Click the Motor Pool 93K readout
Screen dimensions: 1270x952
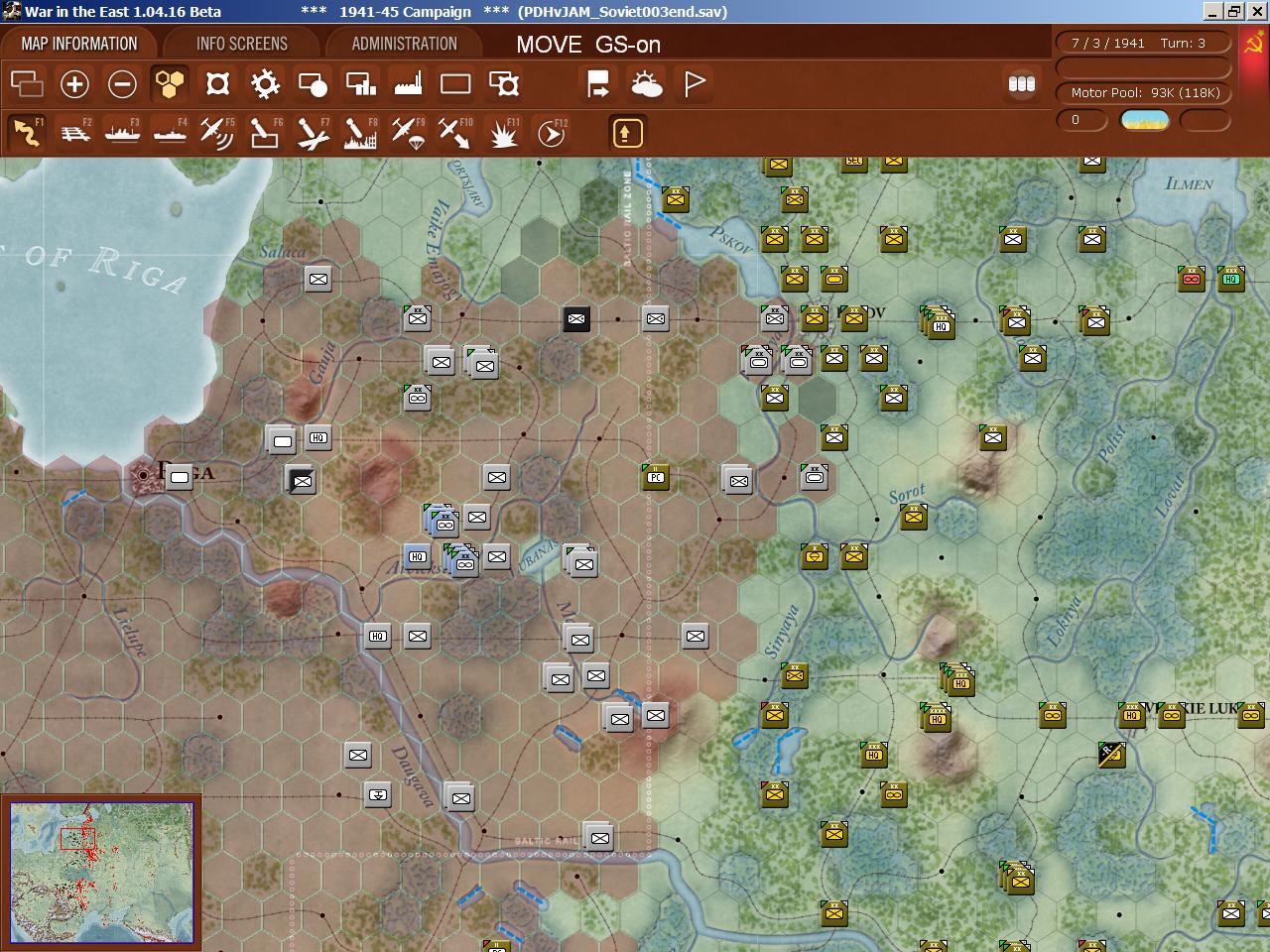coord(1144,92)
